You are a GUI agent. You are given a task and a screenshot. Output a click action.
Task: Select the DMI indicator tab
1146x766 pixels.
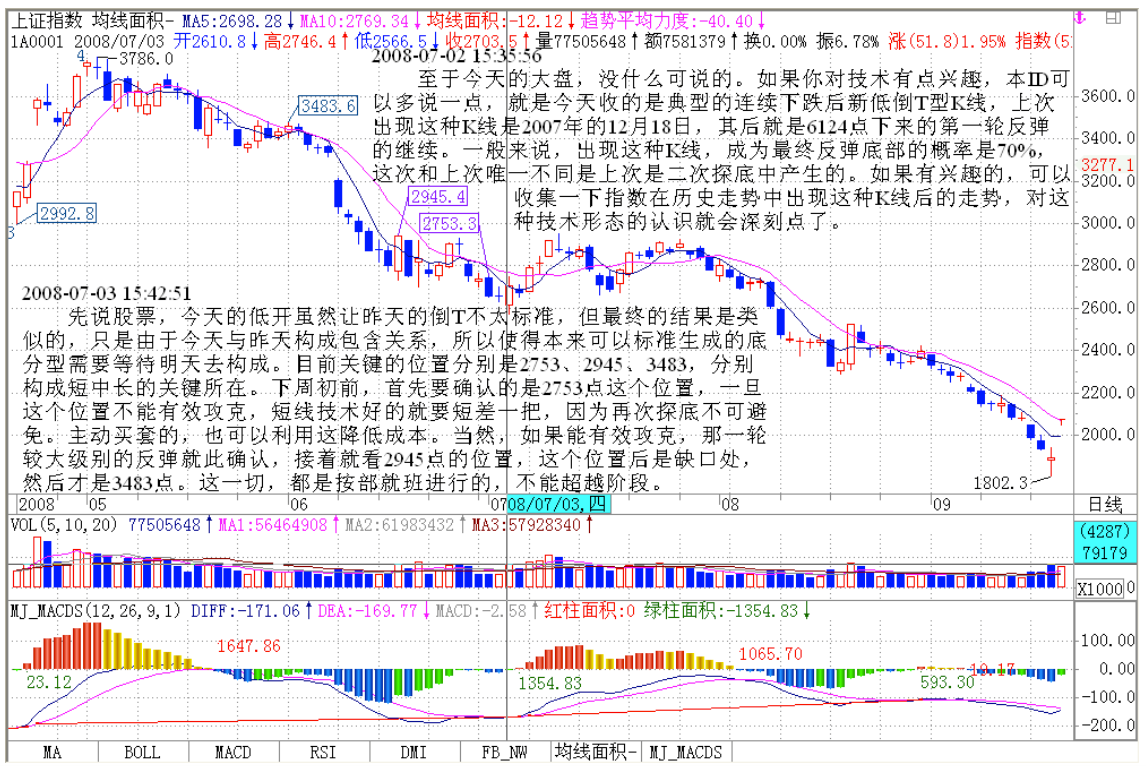tap(414, 752)
